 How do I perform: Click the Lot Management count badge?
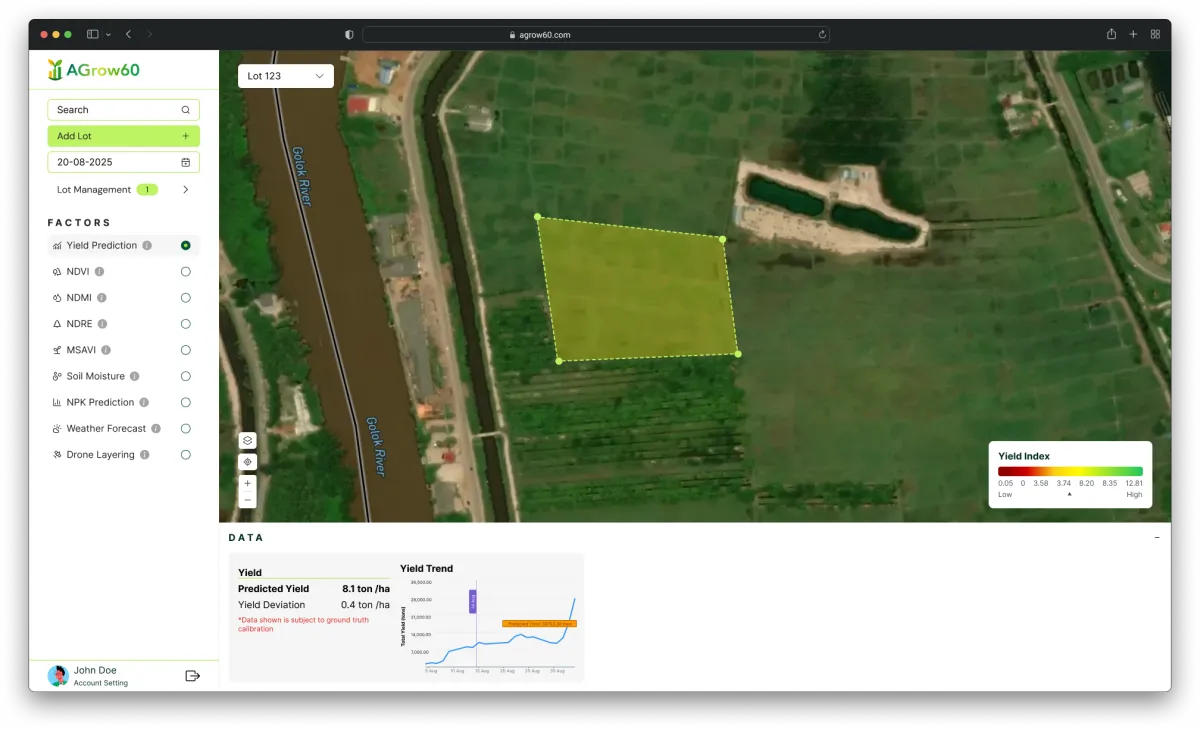tap(147, 189)
